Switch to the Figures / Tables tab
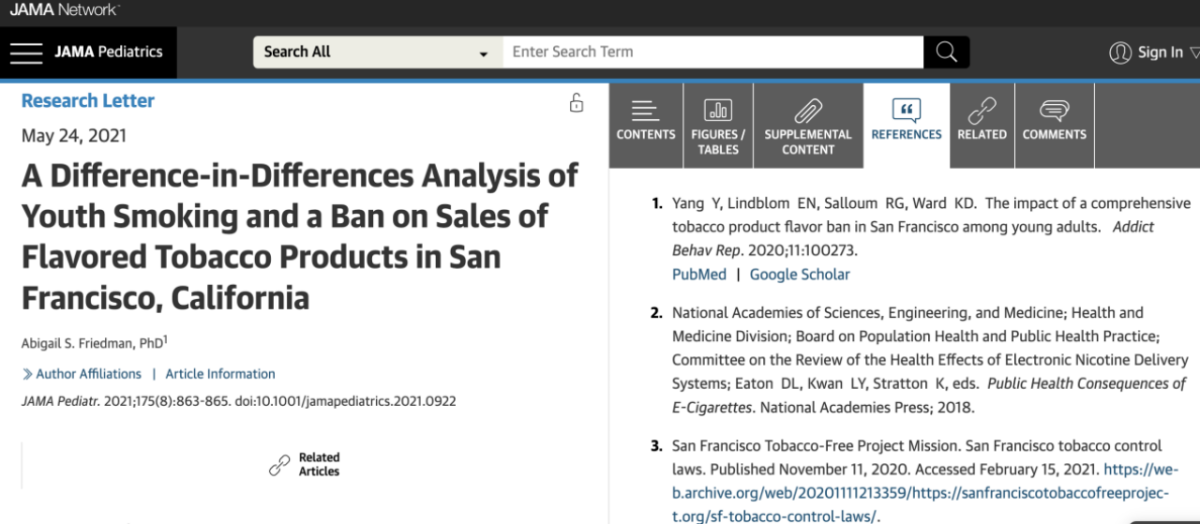Viewport: 1200px width, 524px height. (718, 124)
